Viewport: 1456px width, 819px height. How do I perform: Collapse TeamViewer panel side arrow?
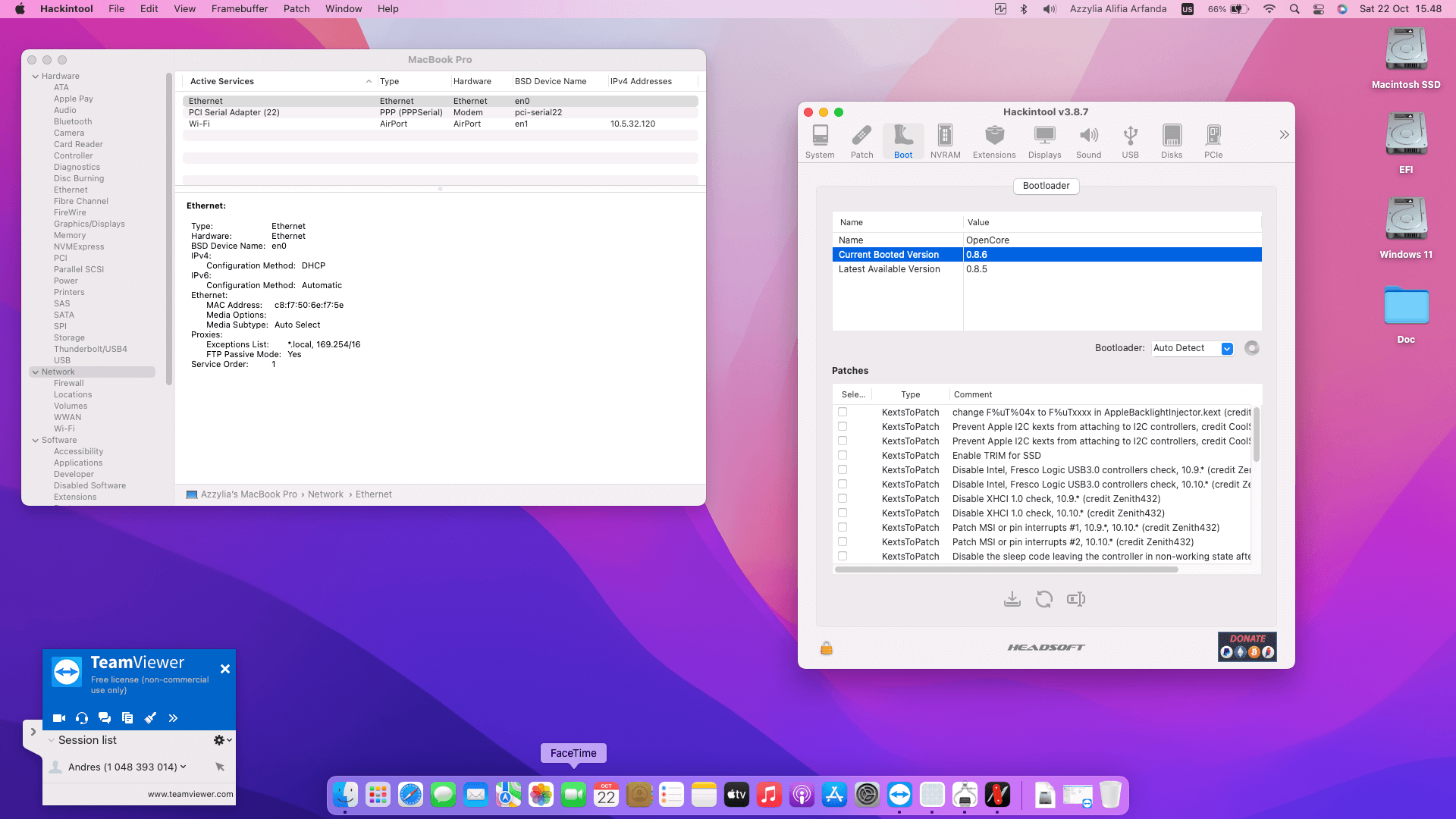point(33,732)
